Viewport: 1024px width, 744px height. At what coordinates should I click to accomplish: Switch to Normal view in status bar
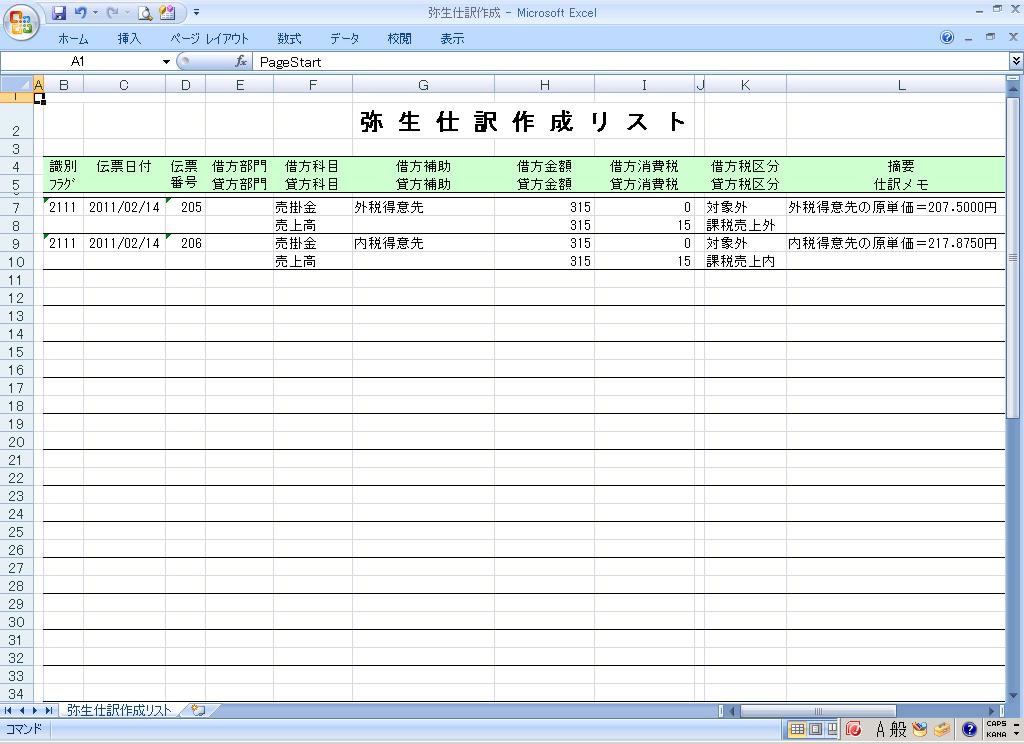click(797, 729)
